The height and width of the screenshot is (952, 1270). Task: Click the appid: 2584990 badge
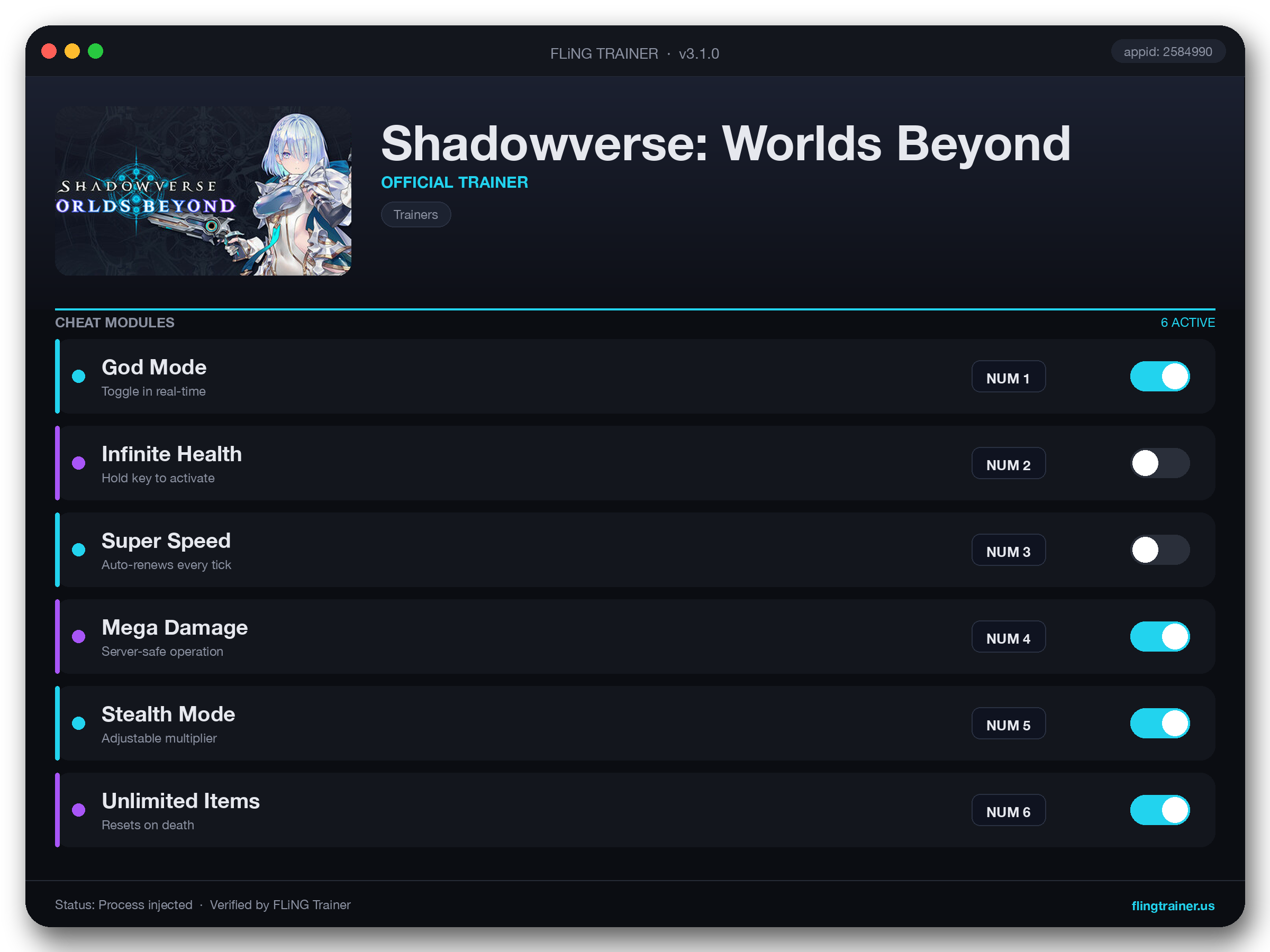pyautogui.click(x=1168, y=52)
